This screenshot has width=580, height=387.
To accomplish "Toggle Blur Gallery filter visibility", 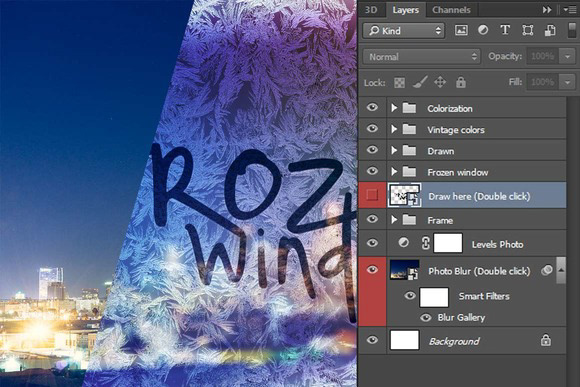I will pyautogui.click(x=426, y=317).
